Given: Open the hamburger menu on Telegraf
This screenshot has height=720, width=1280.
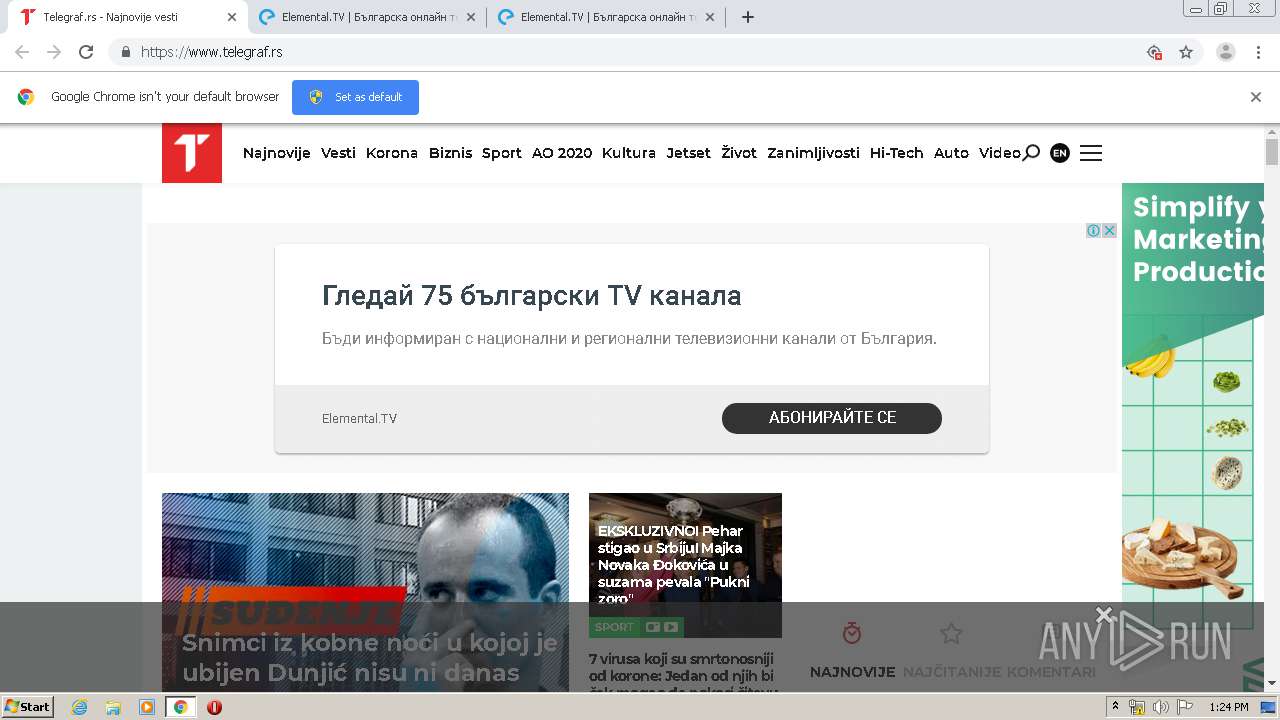Looking at the screenshot, I should 1091,153.
